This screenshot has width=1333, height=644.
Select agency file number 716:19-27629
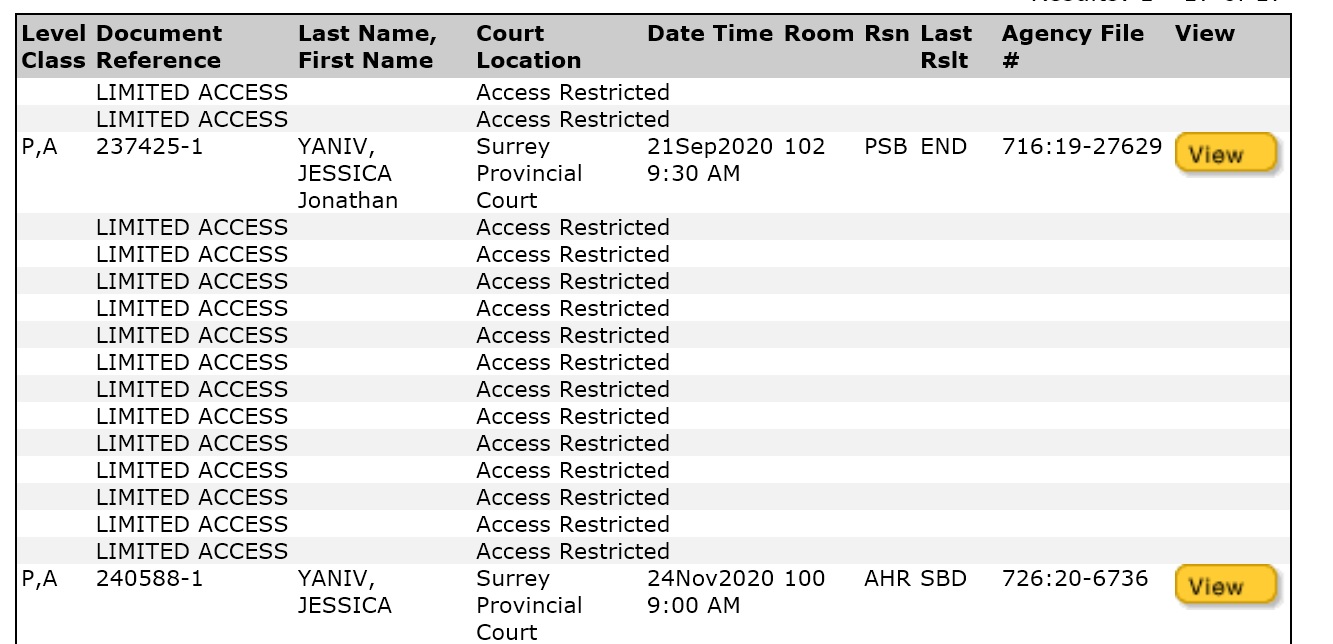(1082, 147)
